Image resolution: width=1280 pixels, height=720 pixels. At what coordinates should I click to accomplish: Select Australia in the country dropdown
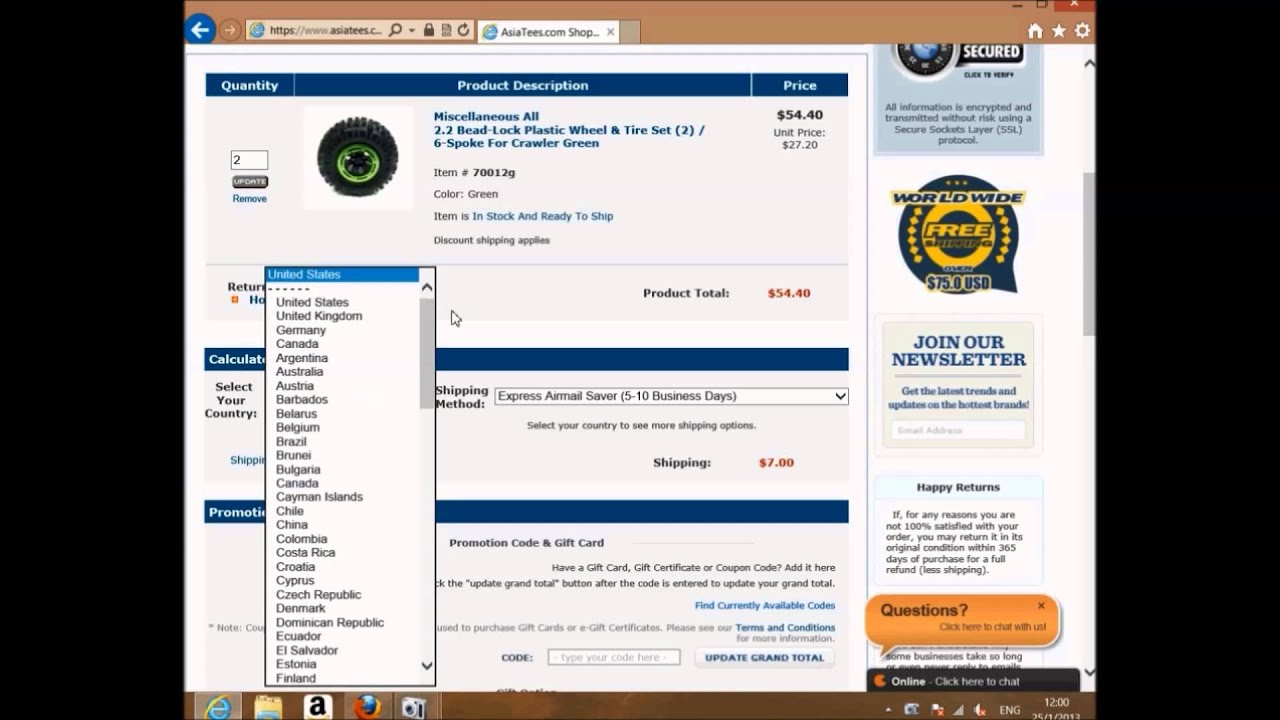pos(300,372)
